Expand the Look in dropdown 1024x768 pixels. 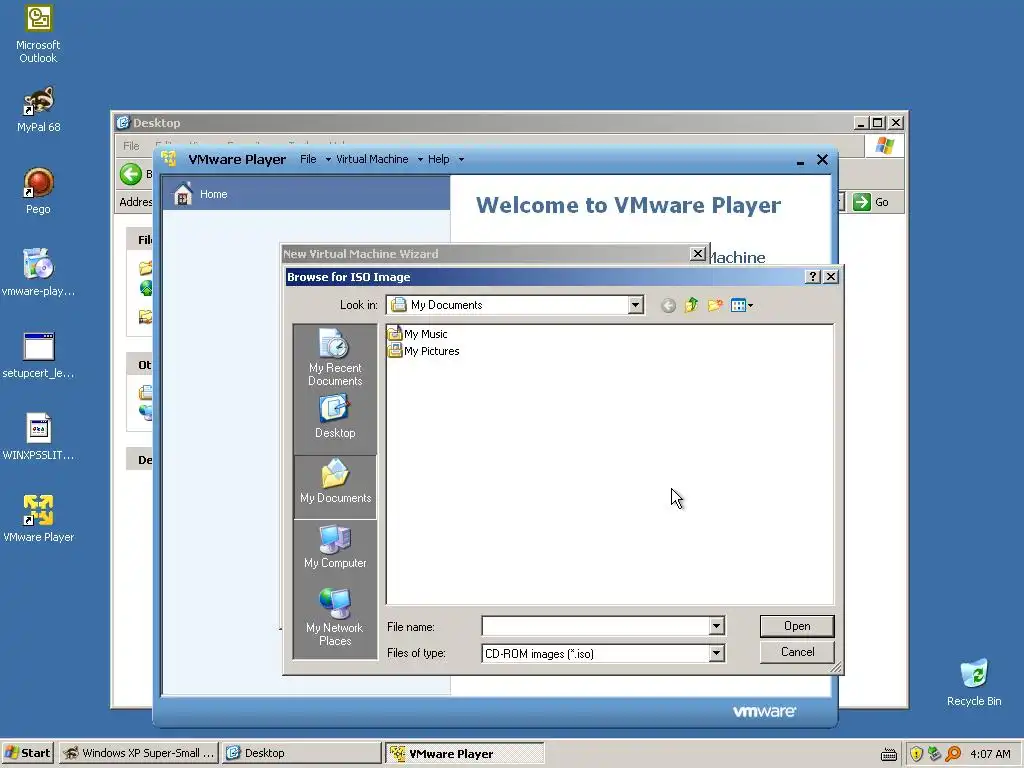(635, 305)
